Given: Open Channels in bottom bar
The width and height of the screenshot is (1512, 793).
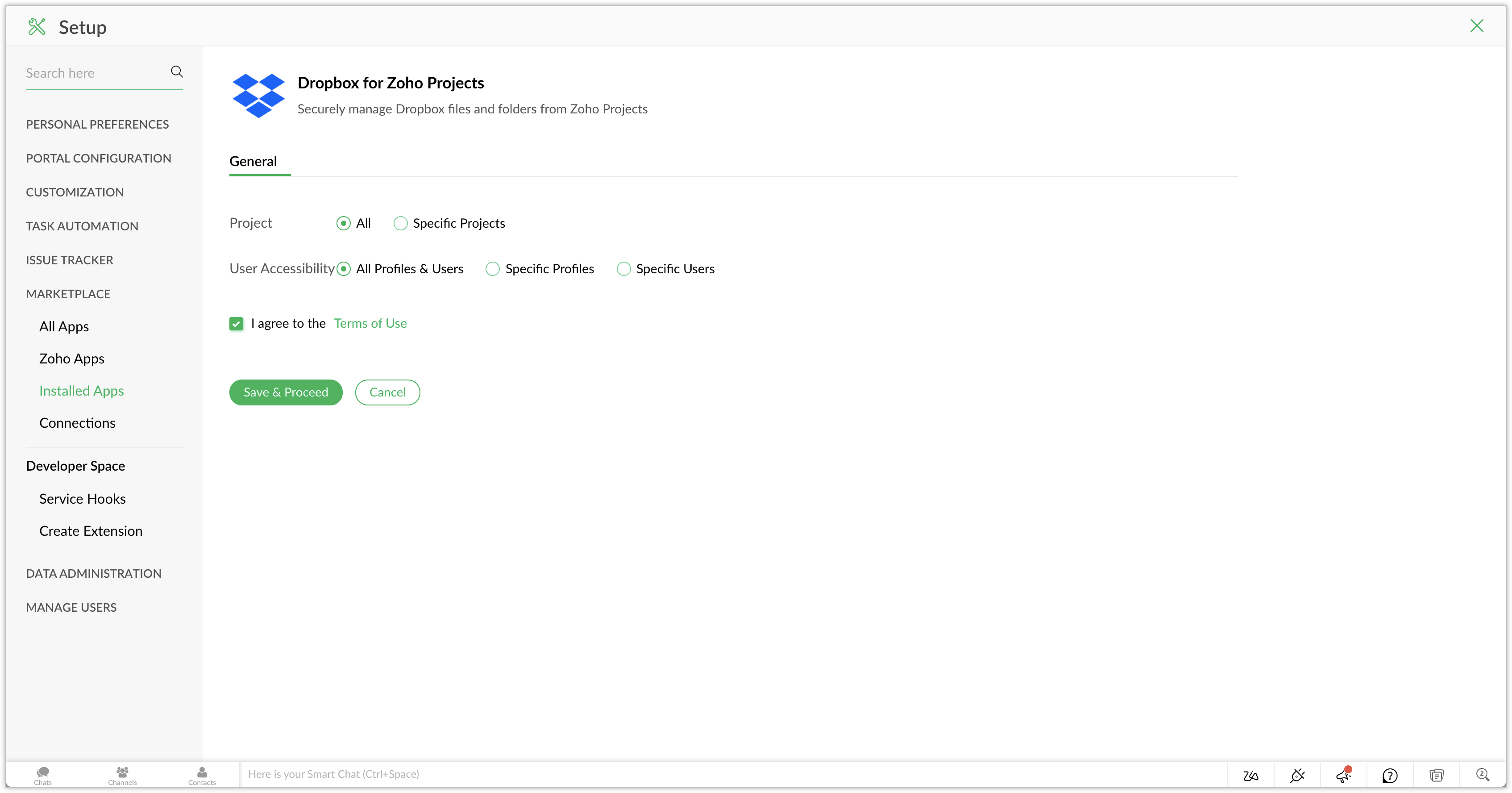Looking at the screenshot, I should (x=122, y=776).
